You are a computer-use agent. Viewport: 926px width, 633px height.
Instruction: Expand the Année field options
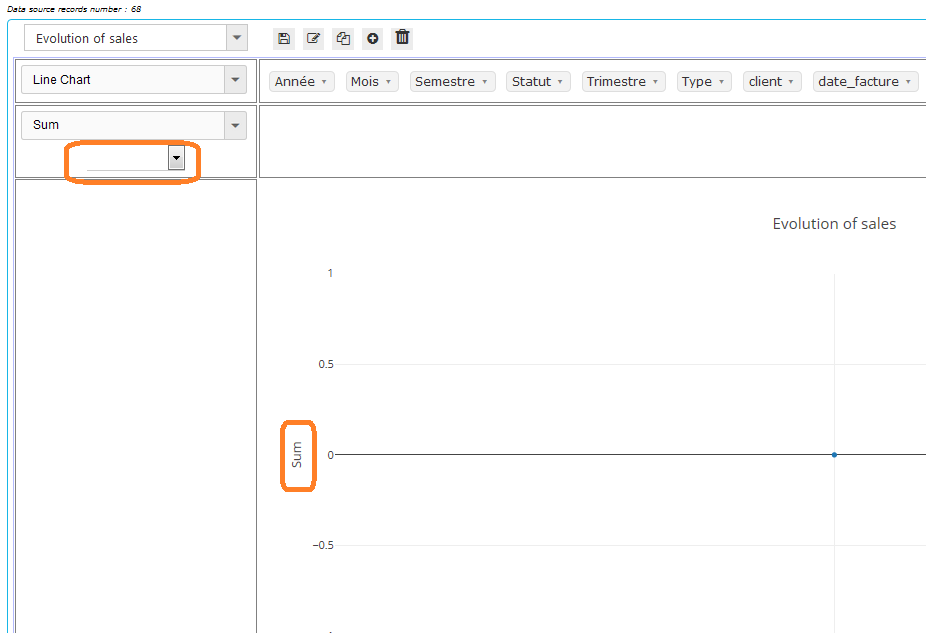pyautogui.click(x=322, y=81)
